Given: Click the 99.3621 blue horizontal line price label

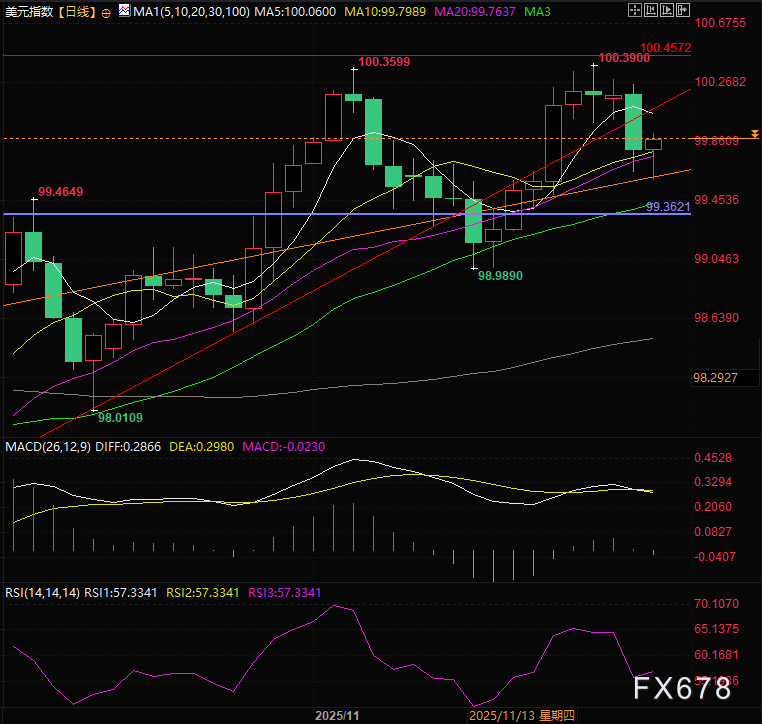Looking at the screenshot, I should (x=669, y=207).
